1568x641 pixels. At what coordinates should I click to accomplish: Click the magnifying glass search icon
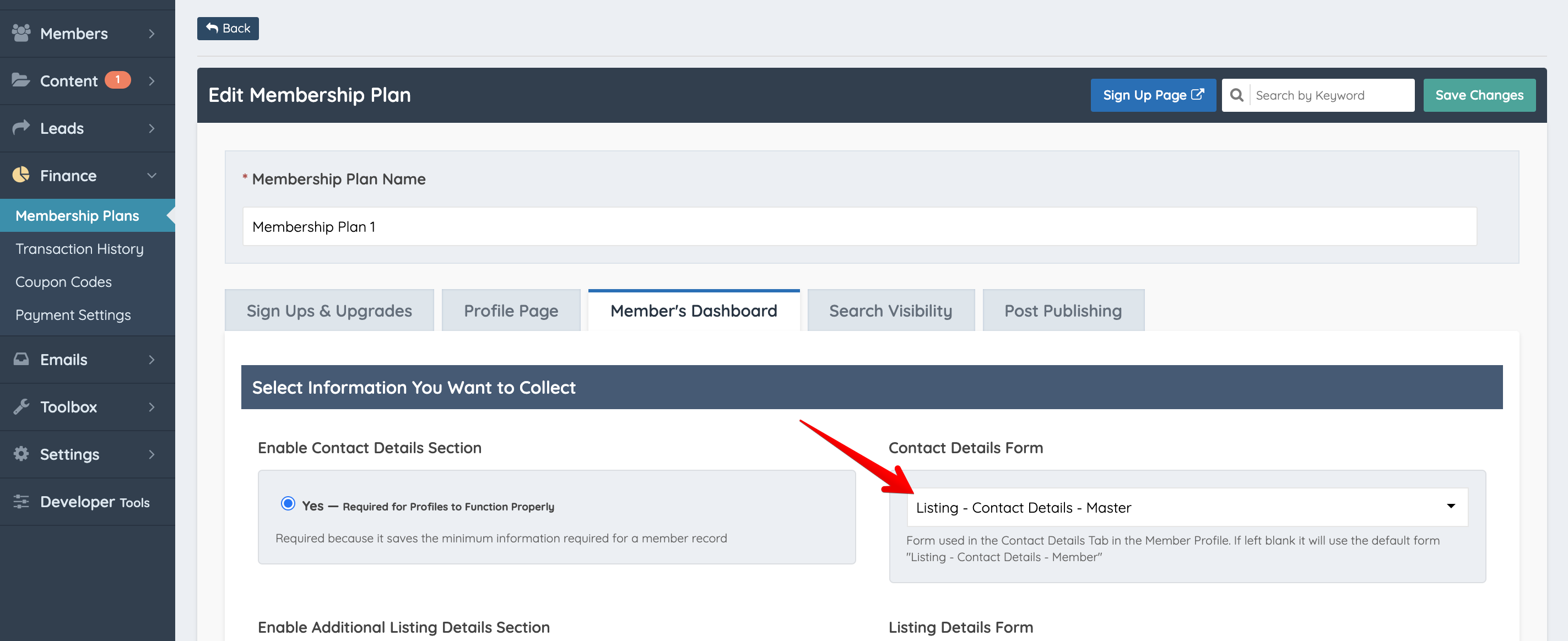tap(1236, 95)
